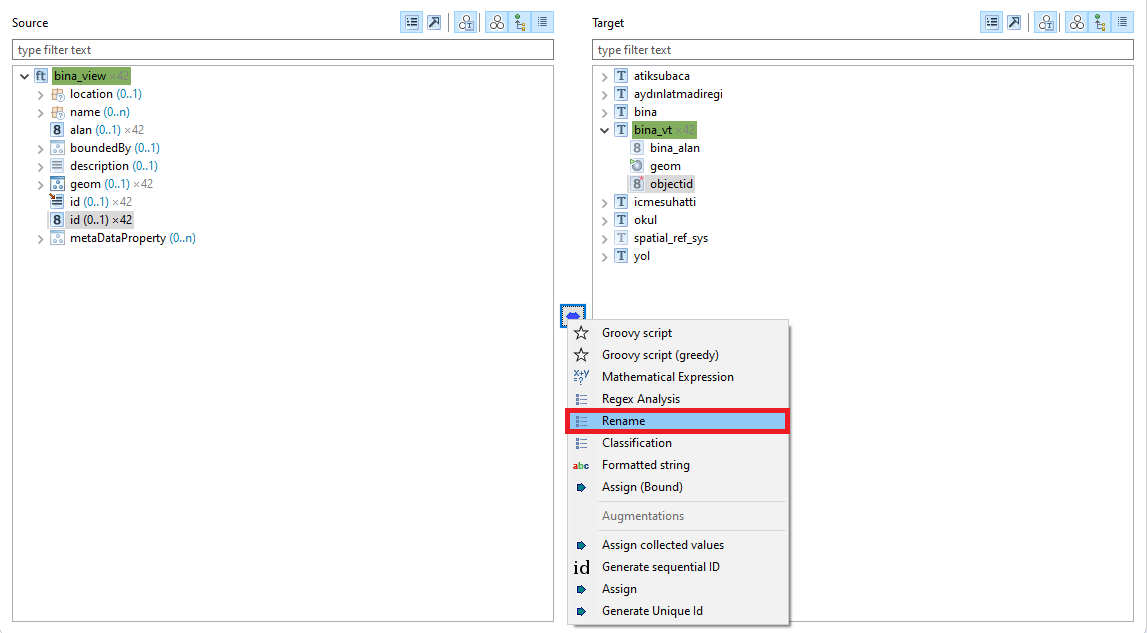
Task: Click the blue mapping arrow button between panels
Action: pos(573,315)
